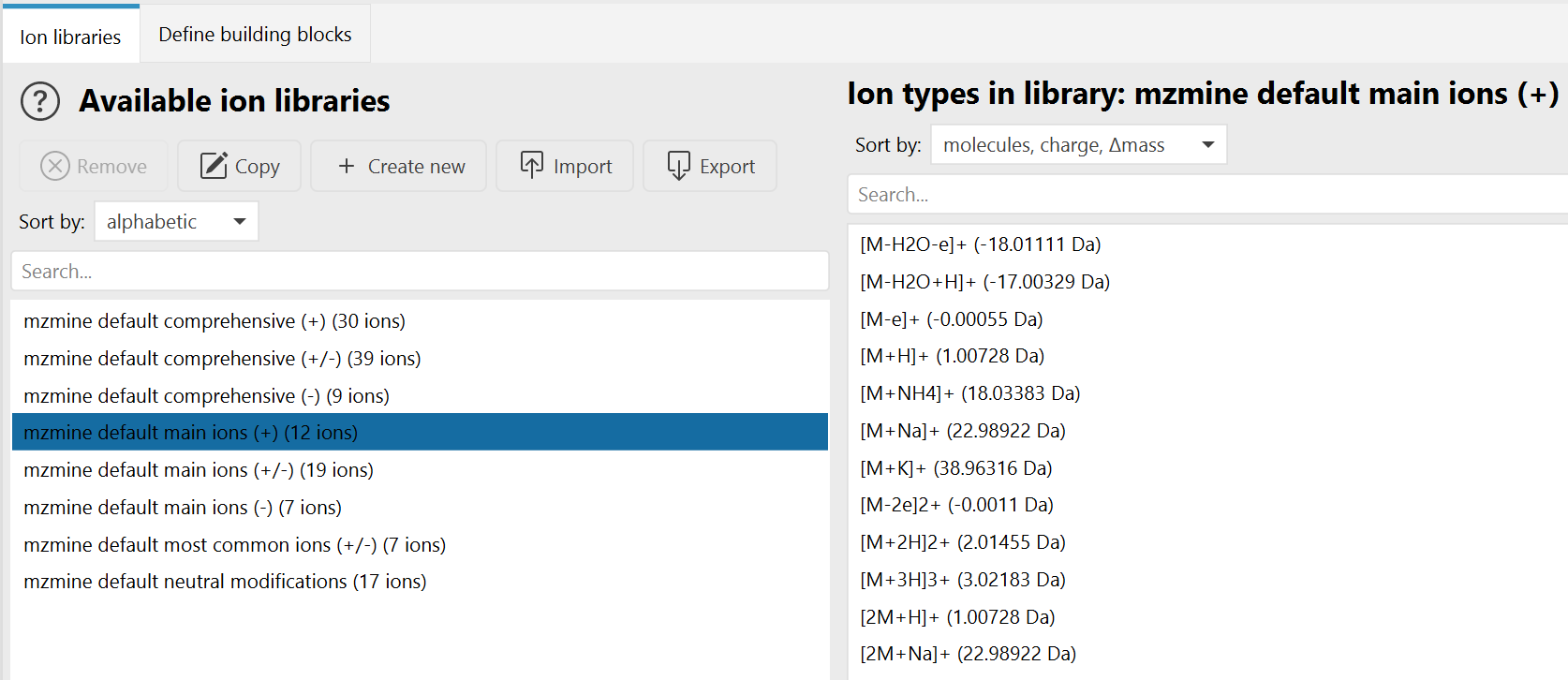Switch to the Ion libraries tab
Screen dimensions: 1568x680
point(70,37)
